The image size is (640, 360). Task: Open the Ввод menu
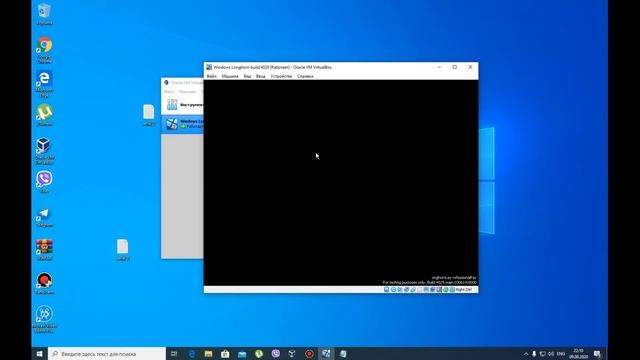point(260,76)
